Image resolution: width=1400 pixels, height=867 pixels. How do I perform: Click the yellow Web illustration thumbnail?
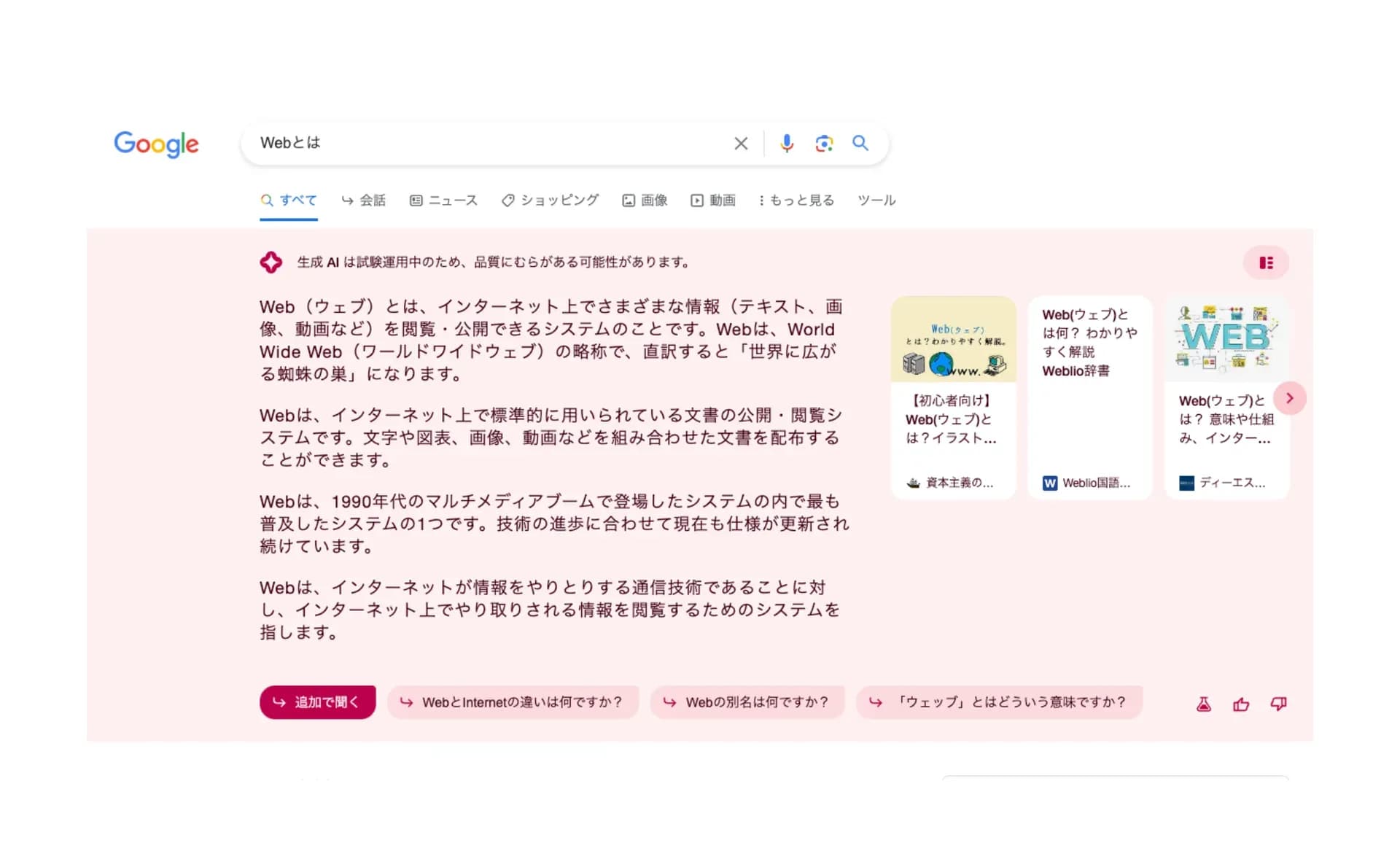[954, 339]
